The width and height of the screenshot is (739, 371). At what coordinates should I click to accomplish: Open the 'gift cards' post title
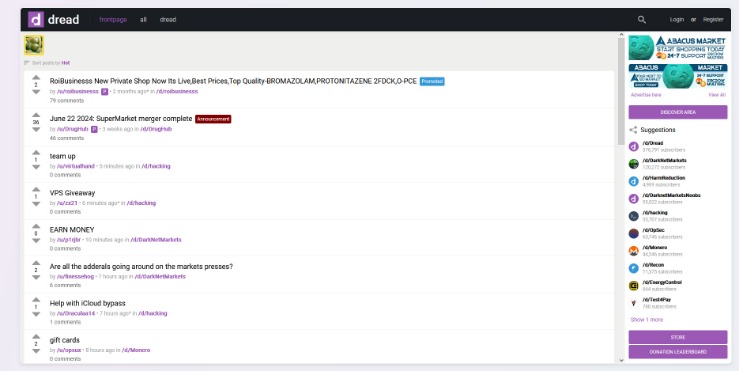coord(65,340)
